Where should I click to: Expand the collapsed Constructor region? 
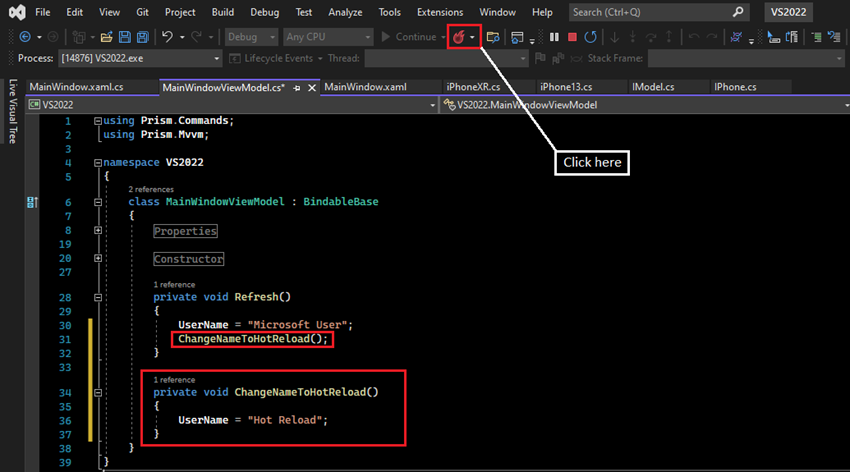click(x=98, y=258)
